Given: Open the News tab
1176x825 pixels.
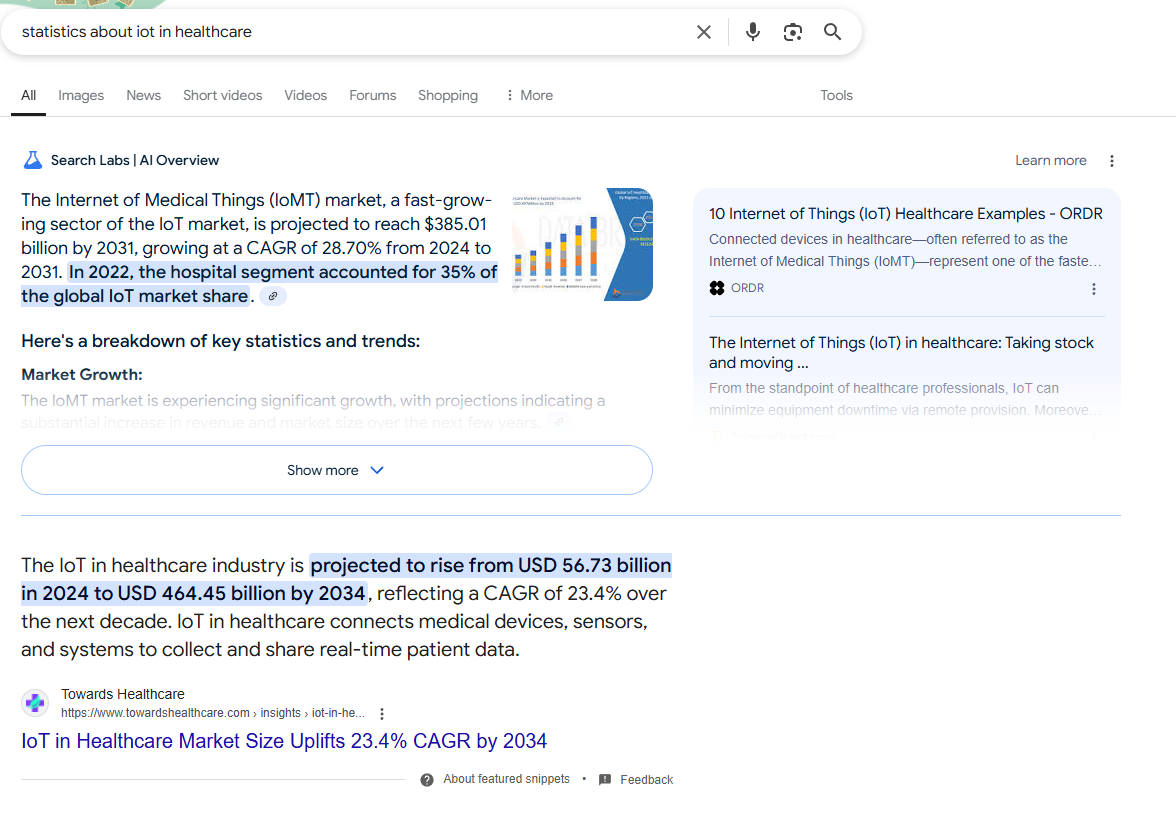Looking at the screenshot, I should pos(143,95).
